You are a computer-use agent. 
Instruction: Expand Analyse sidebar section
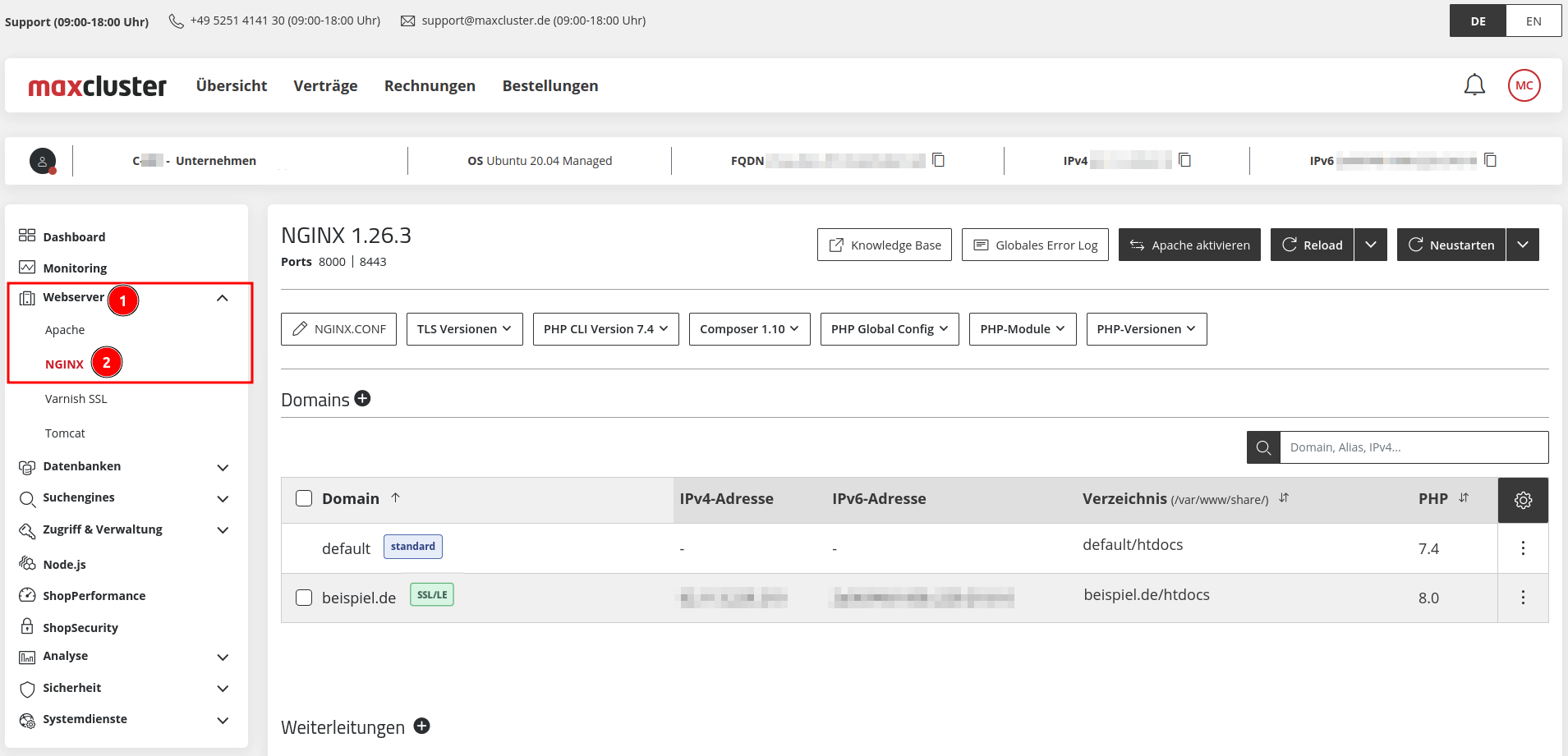coord(222,657)
